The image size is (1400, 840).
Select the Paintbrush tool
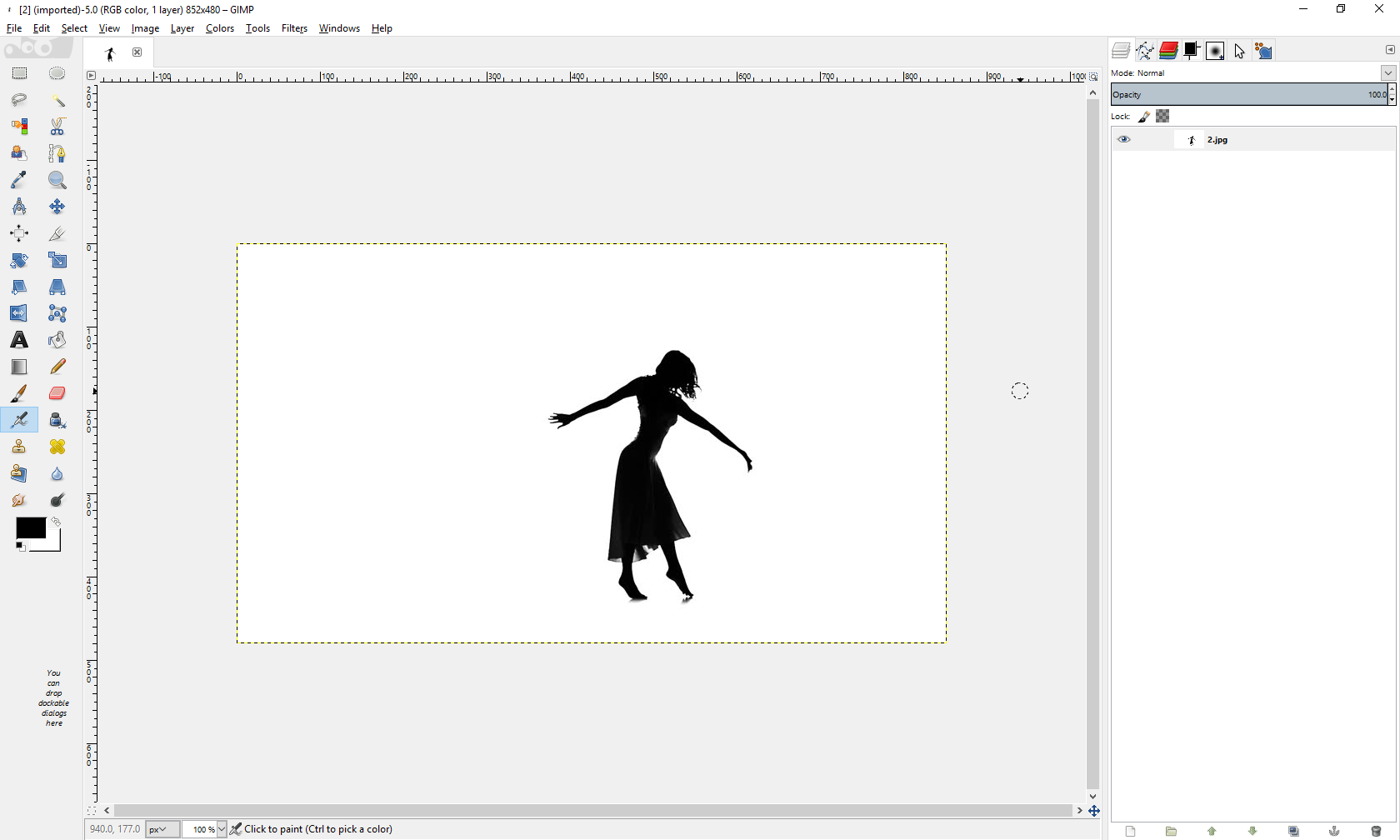(19, 393)
